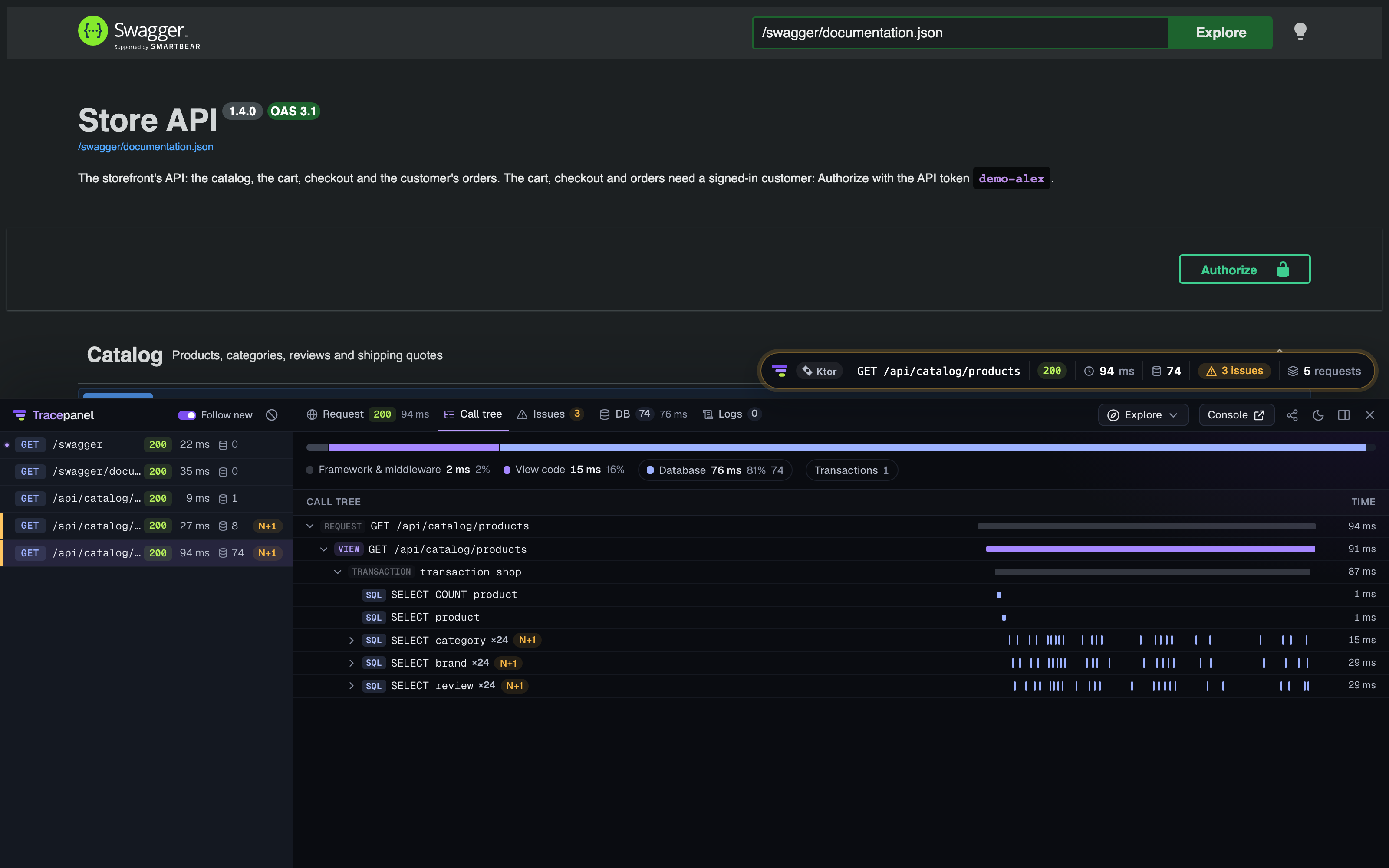
Task: Switch to the DB tab
Action: click(643, 414)
